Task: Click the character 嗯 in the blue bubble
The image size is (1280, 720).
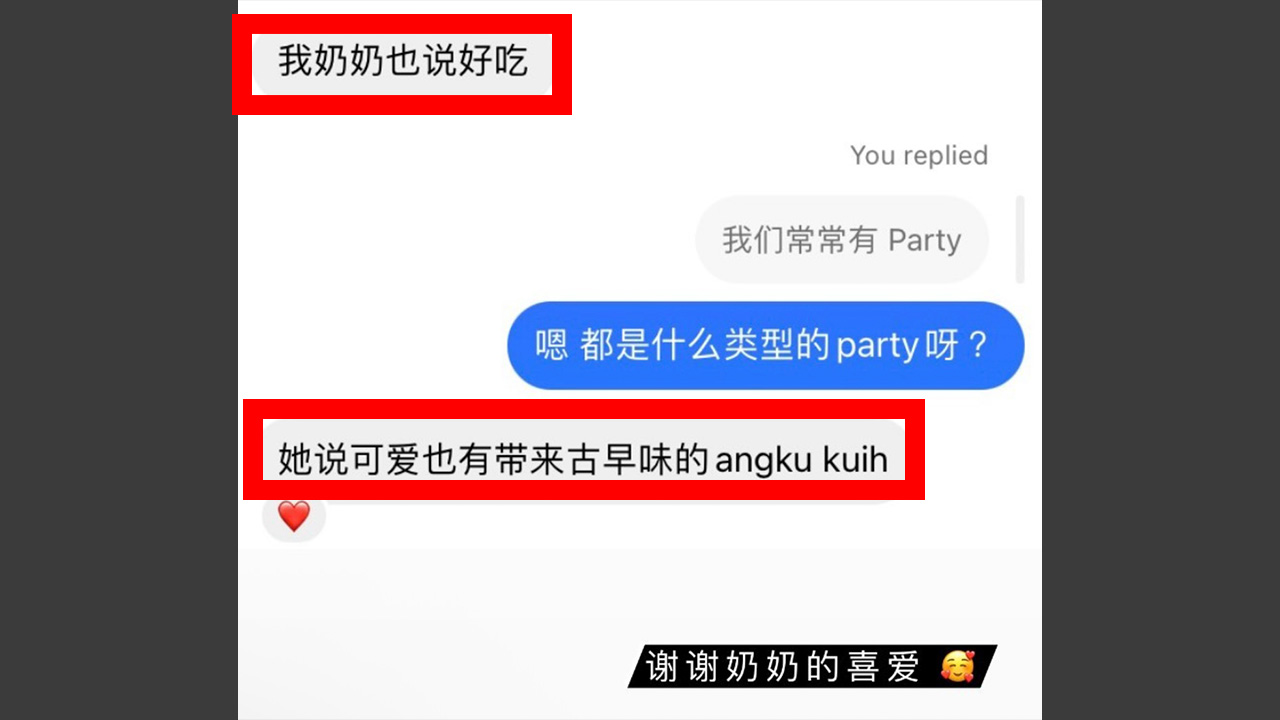Action: point(551,346)
